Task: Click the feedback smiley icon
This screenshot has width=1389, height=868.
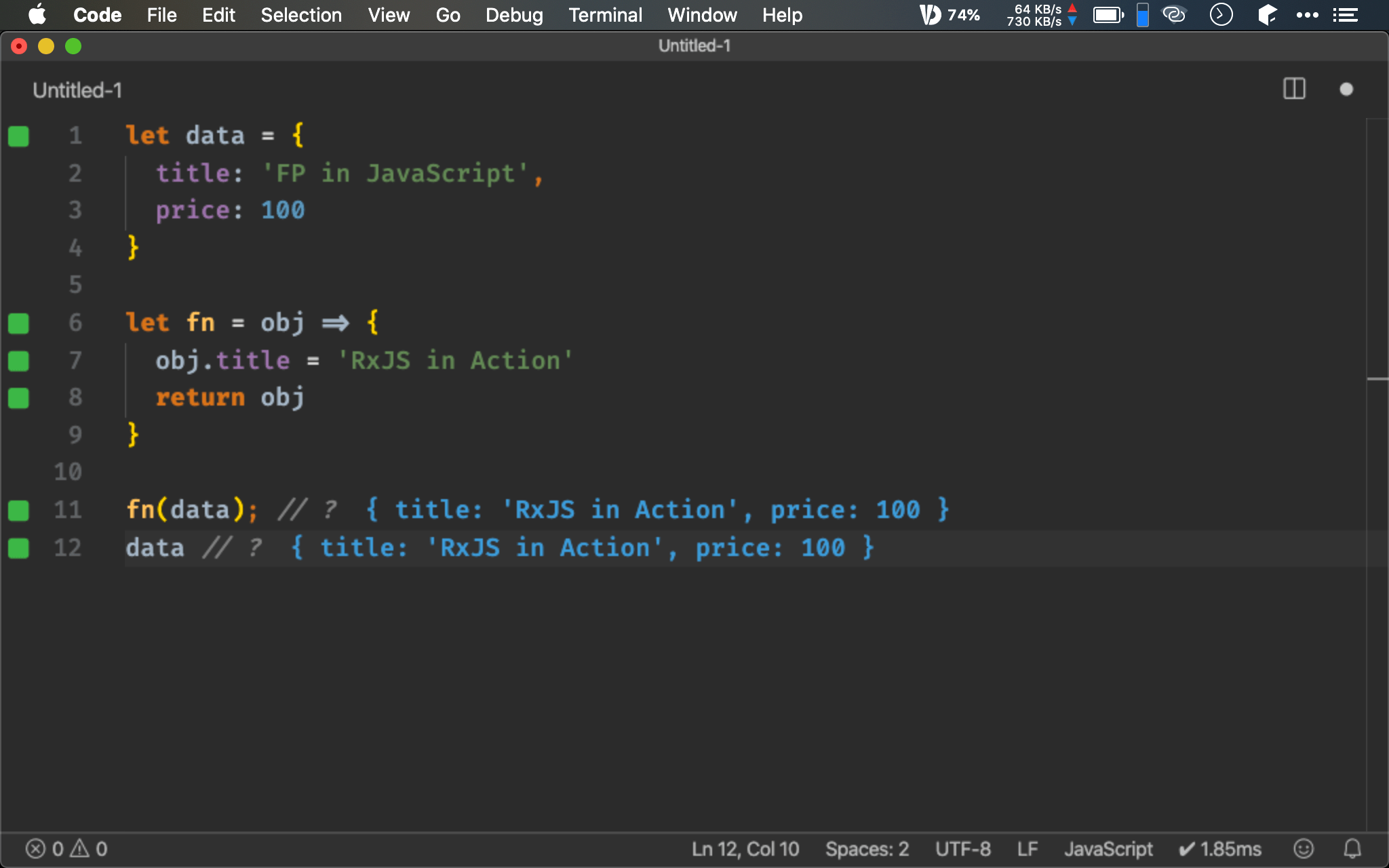Action: 1304,848
